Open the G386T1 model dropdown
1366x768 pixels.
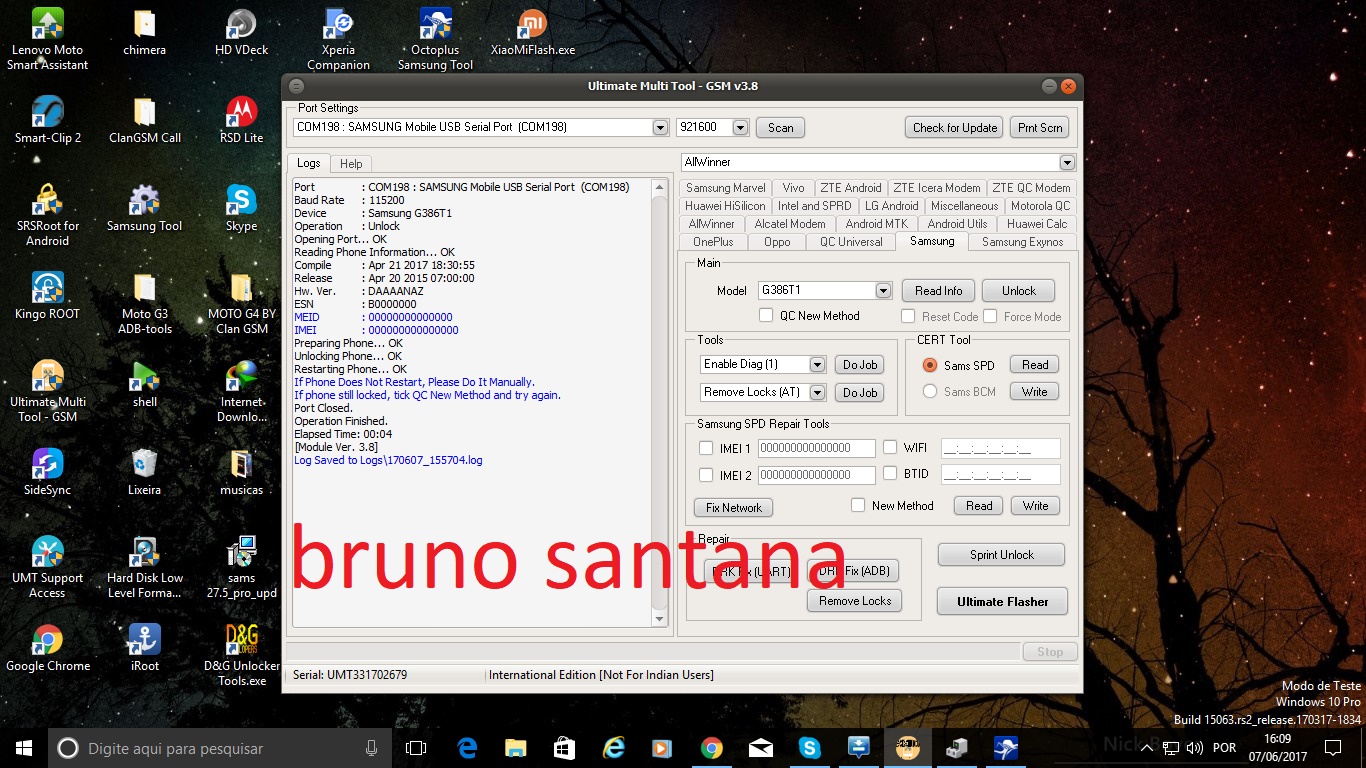point(883,291)
